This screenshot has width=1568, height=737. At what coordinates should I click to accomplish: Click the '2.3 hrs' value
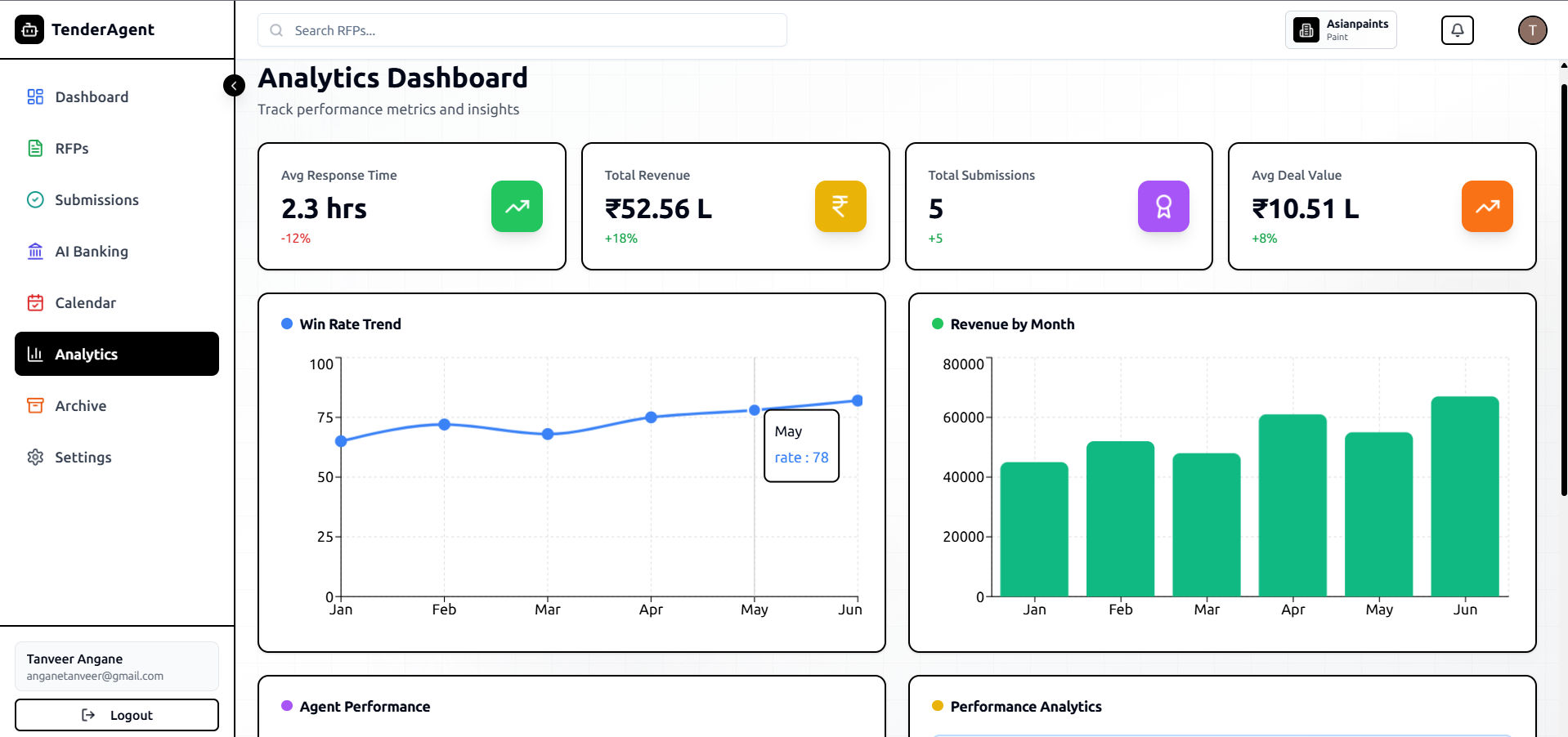point(324,209)
